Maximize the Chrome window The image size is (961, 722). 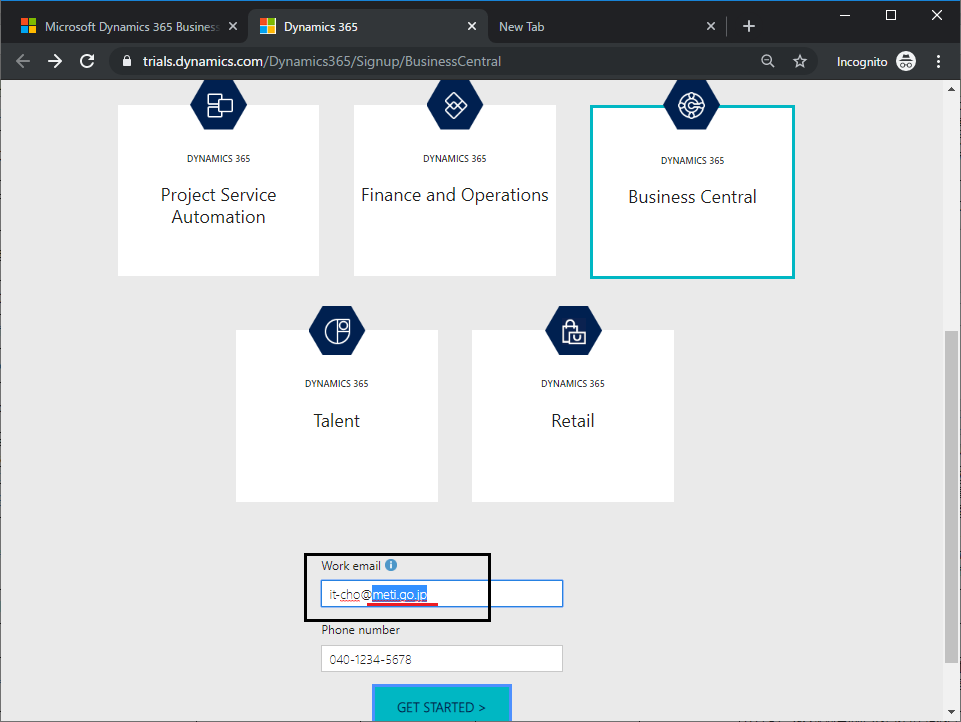(x=891, y=15)
